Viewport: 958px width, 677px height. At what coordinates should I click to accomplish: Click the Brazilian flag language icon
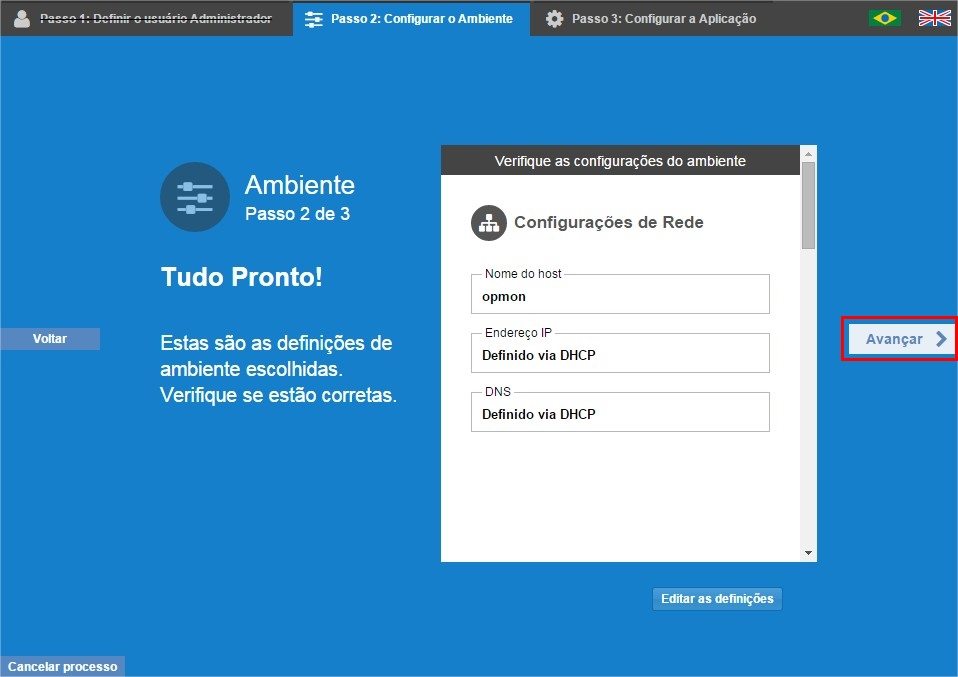point(884,18)
